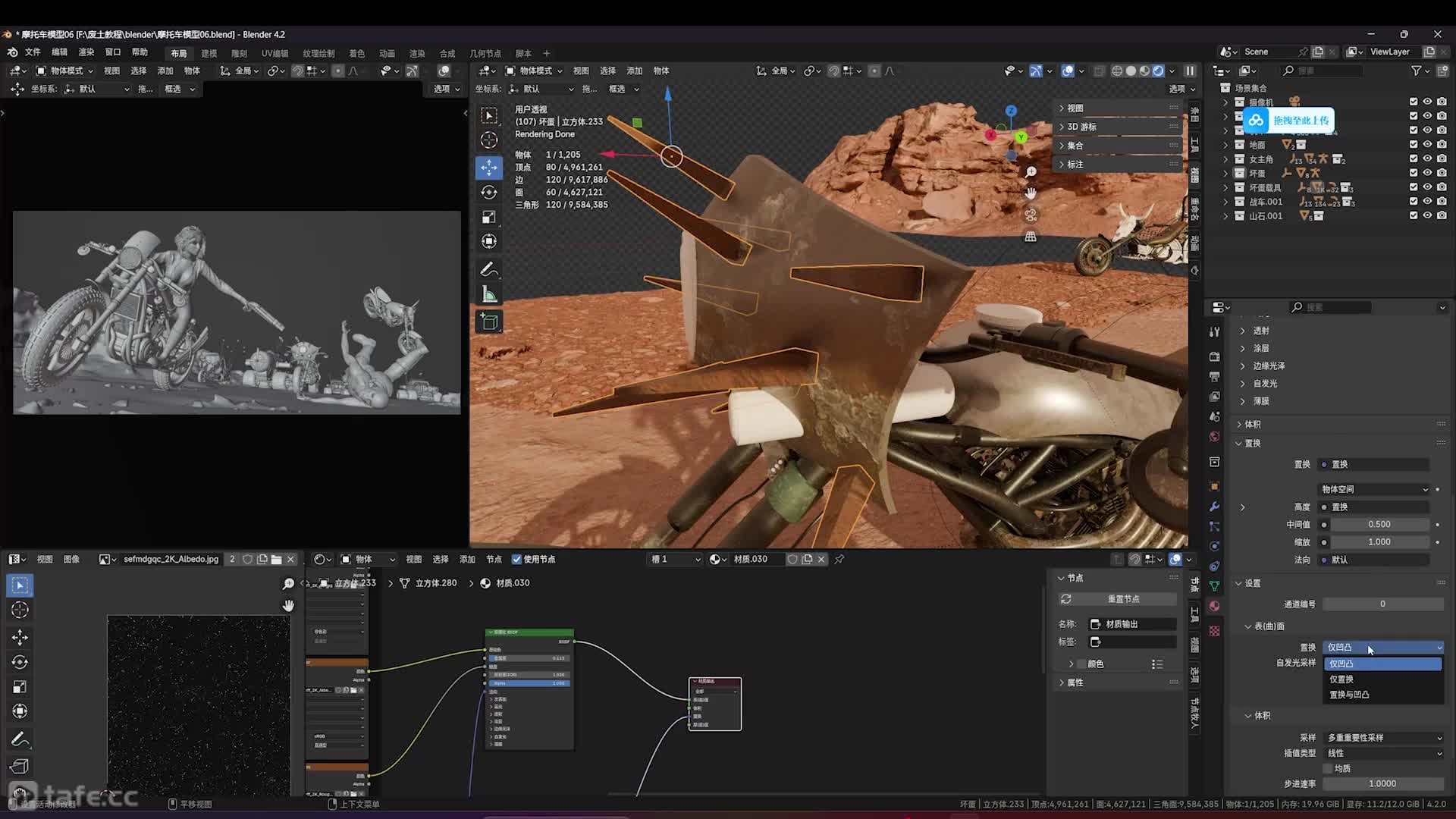Select the Add Cube tool in viewport
The height and width of the screenshot is (819, 1456).
coord(489,322)
